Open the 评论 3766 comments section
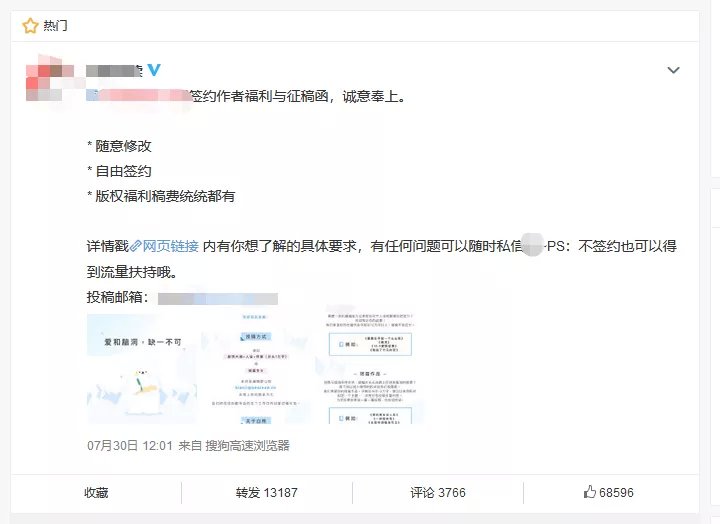Viewport: 720px width, 524px height. tap(437, 492)
